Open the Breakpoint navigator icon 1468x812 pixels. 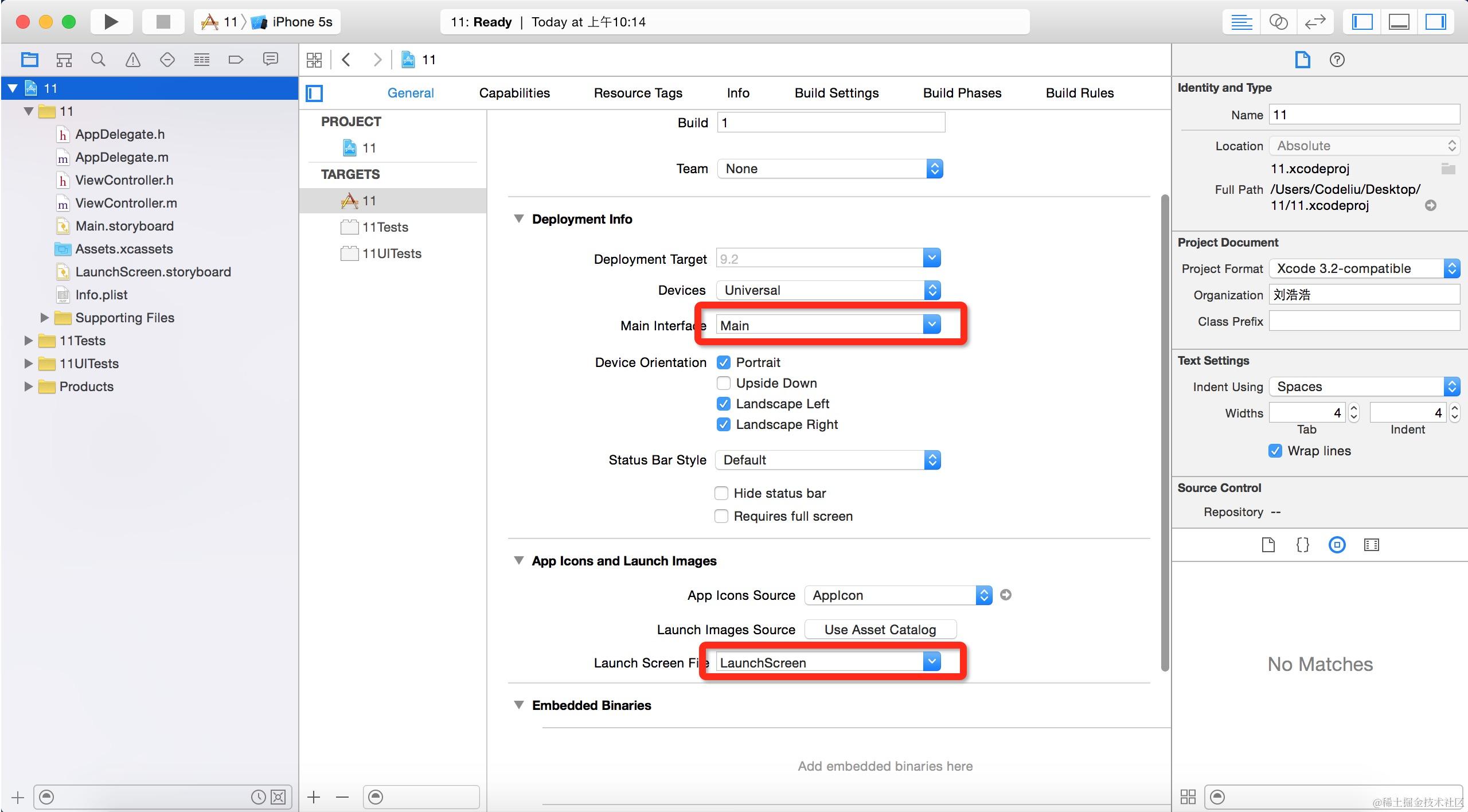point(236,60)
